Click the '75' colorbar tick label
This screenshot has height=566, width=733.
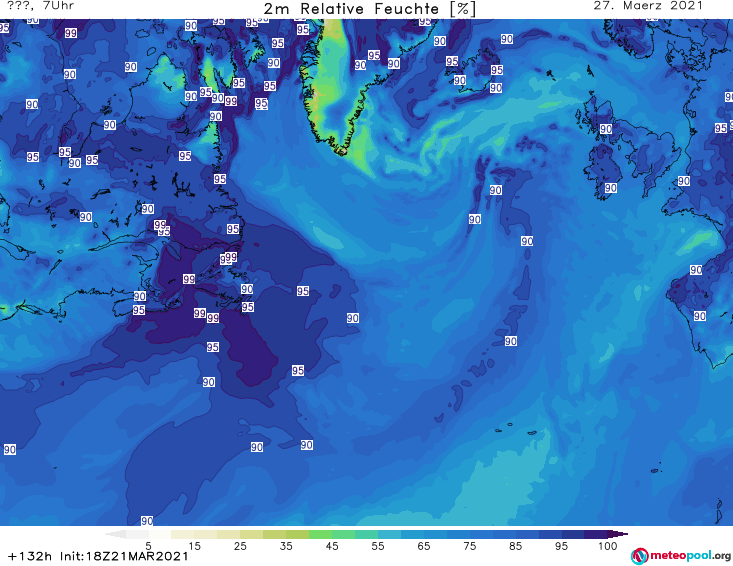[469, 545]
